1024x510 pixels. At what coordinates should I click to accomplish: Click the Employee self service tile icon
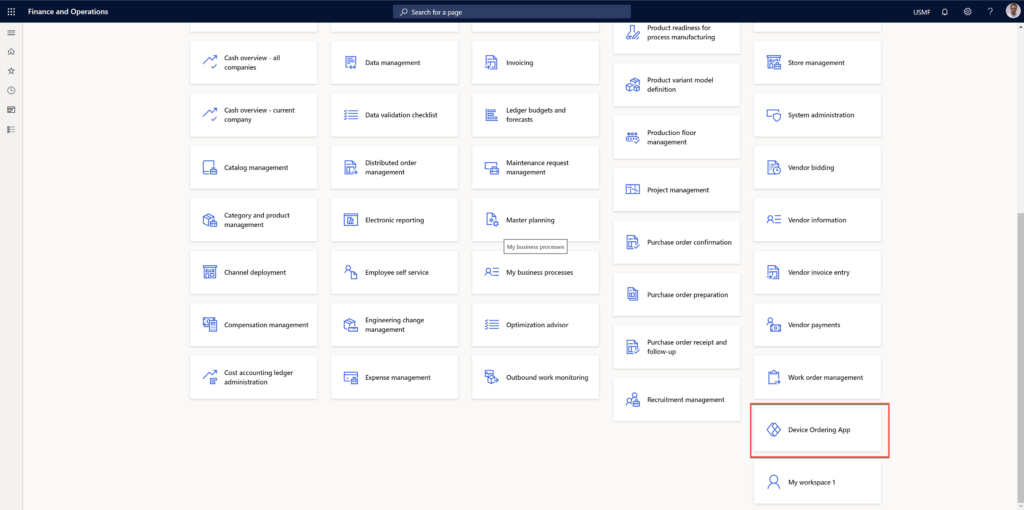click(x=351, y=272)
